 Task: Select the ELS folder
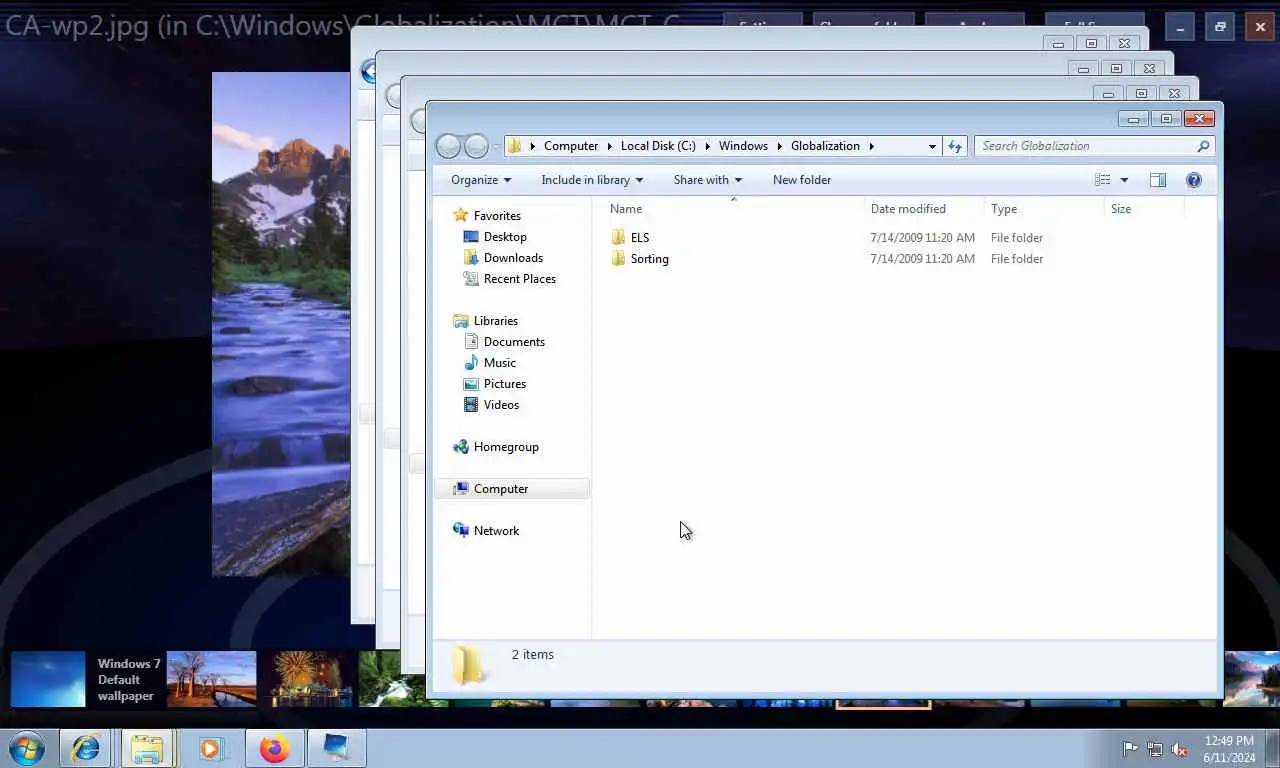click(x=640, y=237)
